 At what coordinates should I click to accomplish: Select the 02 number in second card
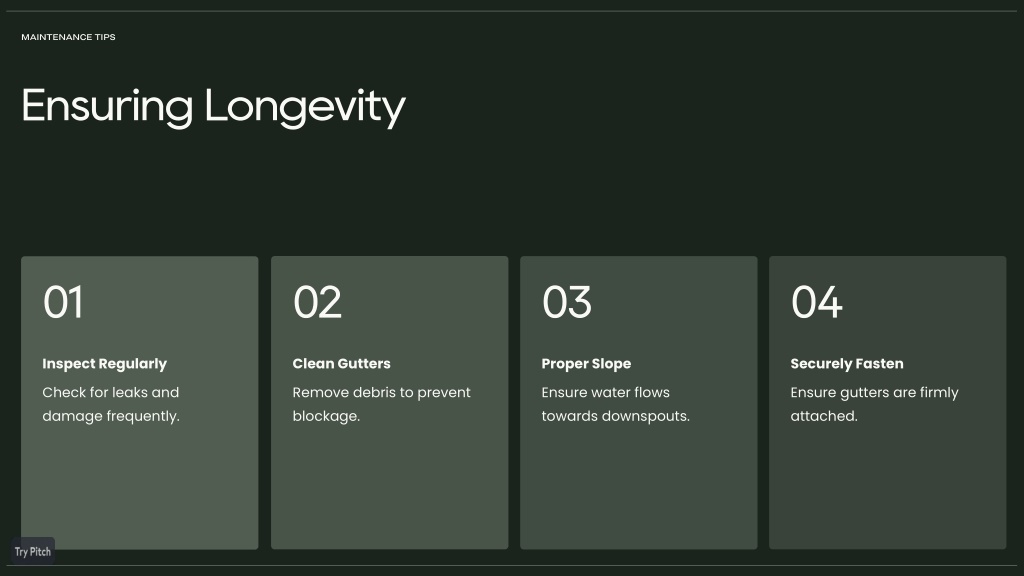click(317, 302)
